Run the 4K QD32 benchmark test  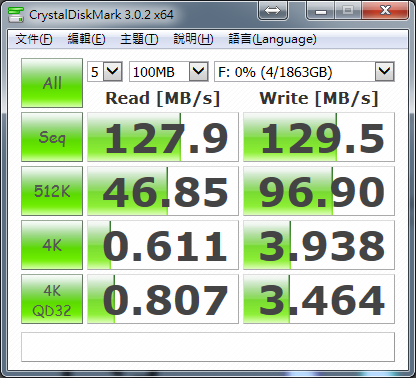tap(52, 299)
